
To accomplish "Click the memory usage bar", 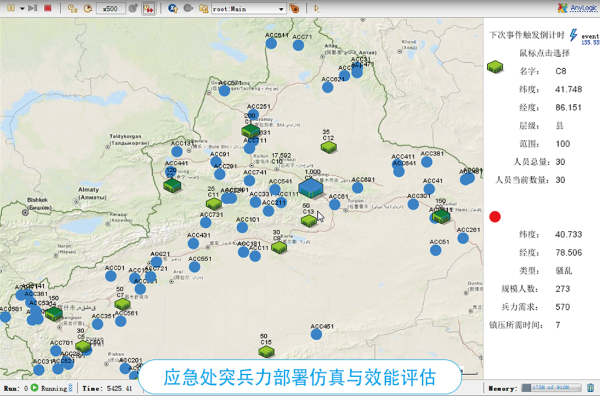I will point(551,388).
